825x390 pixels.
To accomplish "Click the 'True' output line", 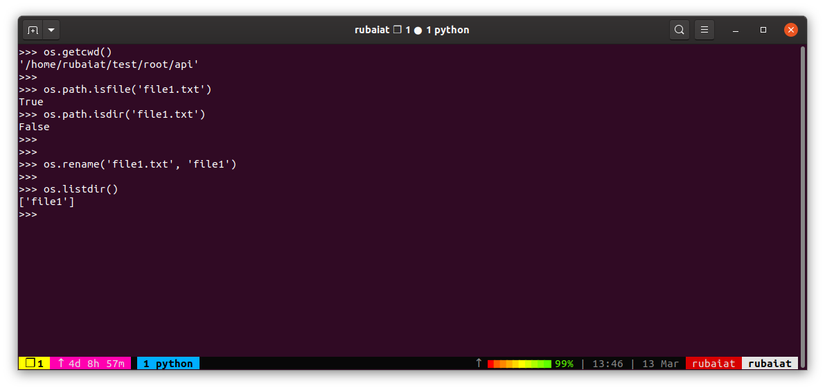I will (x=31, y=102).
